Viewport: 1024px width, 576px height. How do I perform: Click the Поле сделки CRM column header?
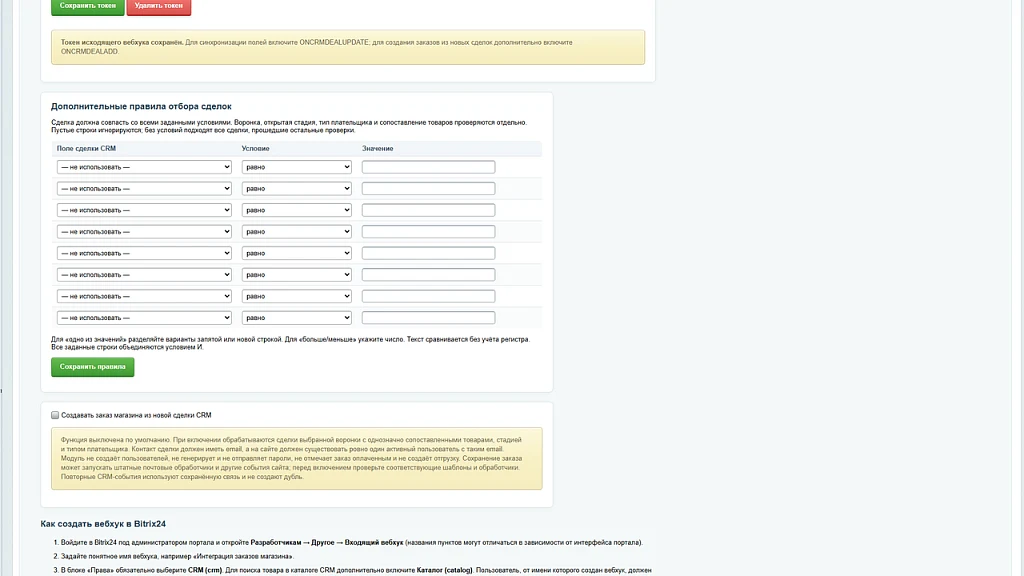click(x=86, y=149)
